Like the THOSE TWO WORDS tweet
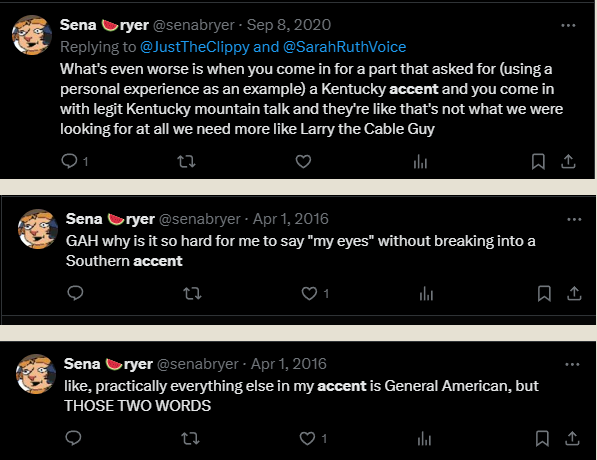The height and width of the screenshot is (460, 597). tap(307, 438)
